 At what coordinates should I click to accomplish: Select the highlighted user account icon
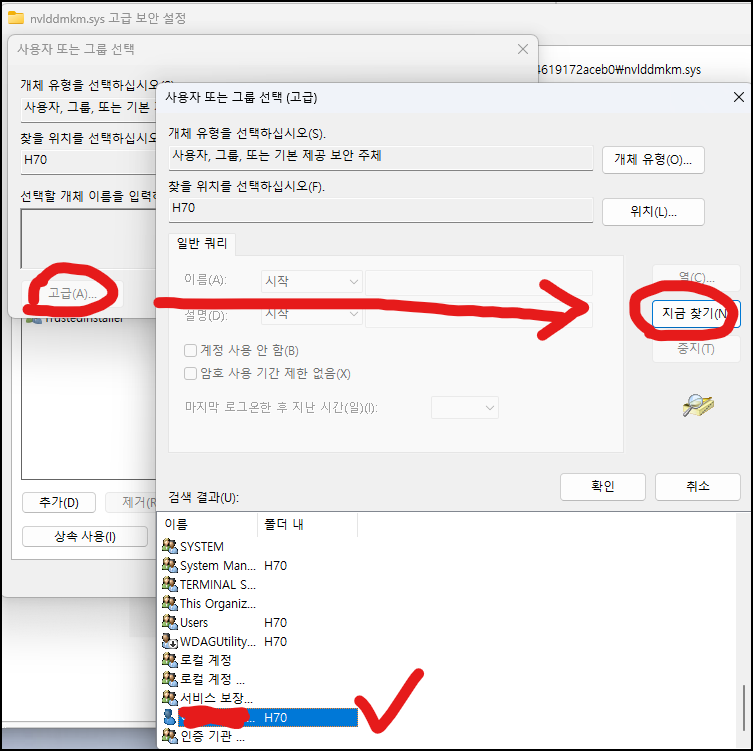[x=170, y=717]
